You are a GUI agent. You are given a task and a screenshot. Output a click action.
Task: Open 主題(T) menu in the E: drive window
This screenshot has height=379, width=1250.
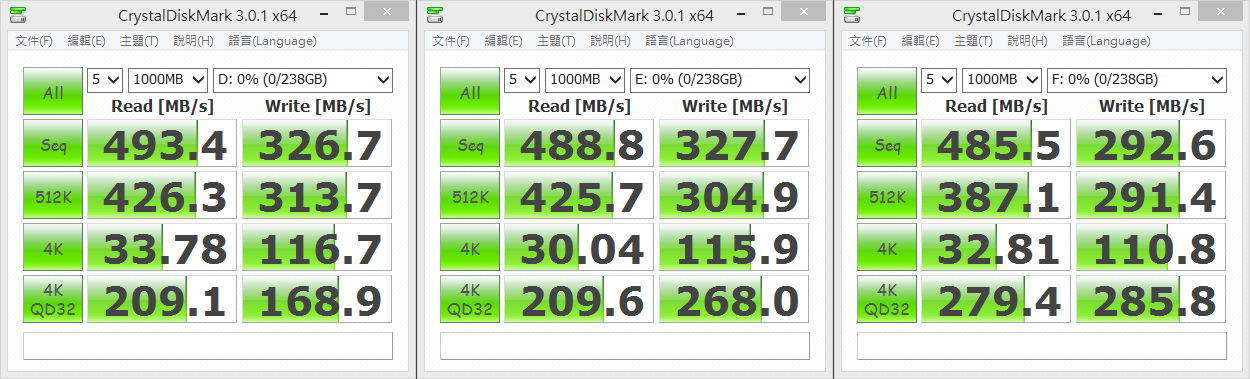coord(556,41)
